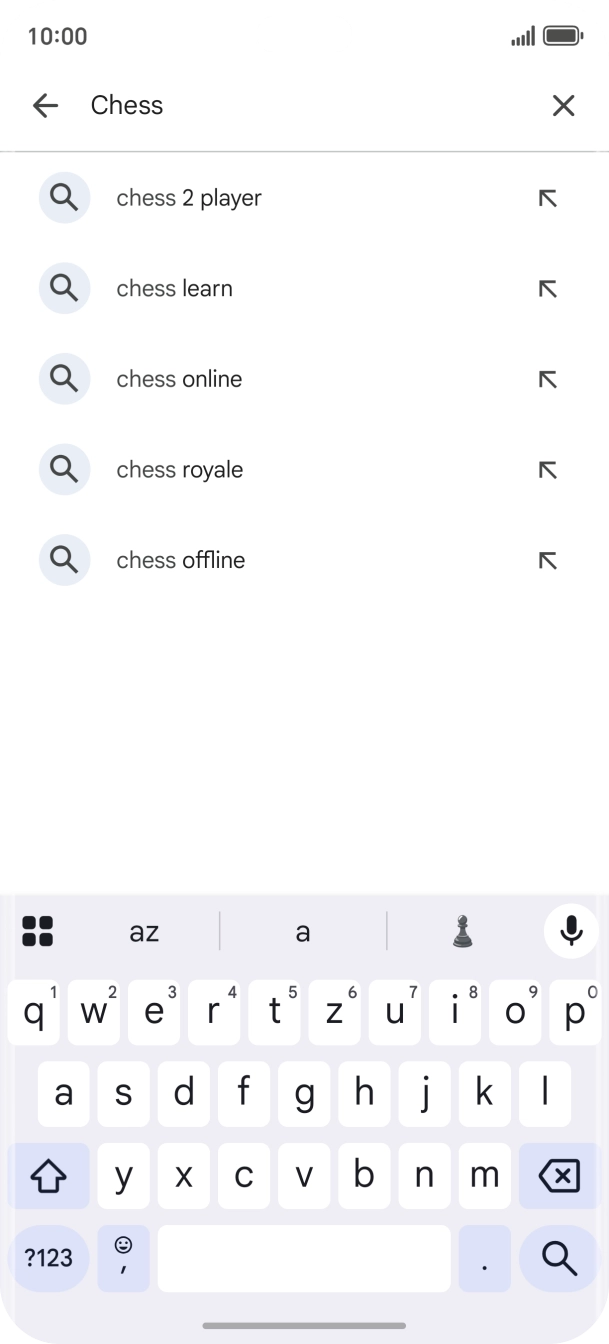Image resolution: width=609 pixels, height=1344 pixels.
Task: Insert chess royale suggestion via arrow icon
Action: point(547,470)
